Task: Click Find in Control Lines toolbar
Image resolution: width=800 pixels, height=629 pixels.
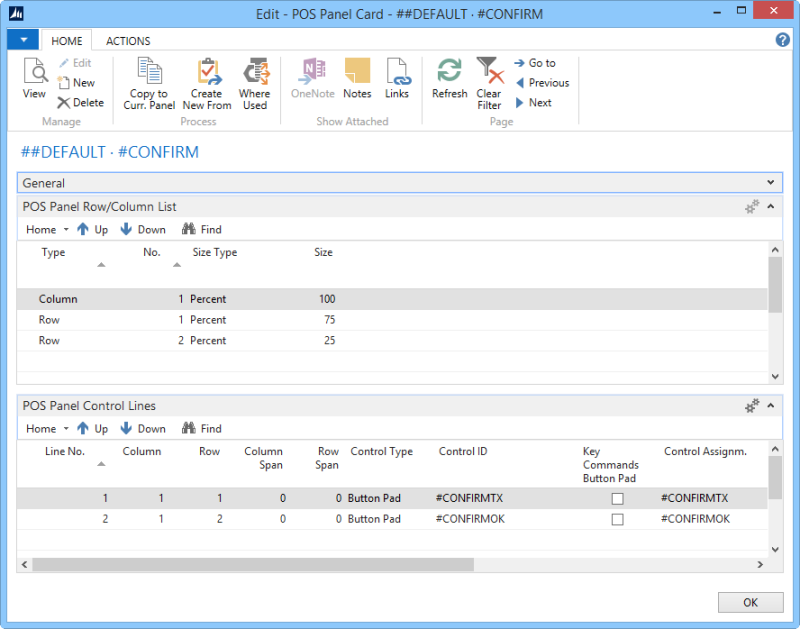Action: point(202,429)
